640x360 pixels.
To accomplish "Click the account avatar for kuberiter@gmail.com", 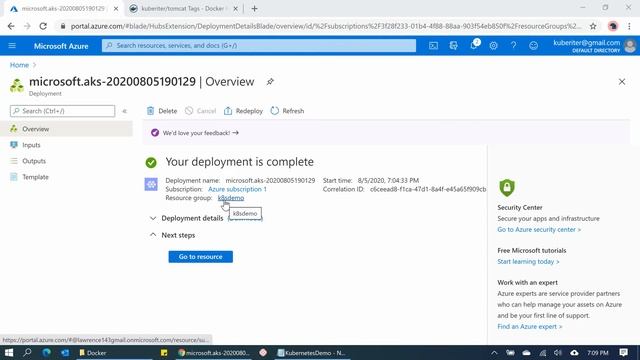I will (630, 46).
